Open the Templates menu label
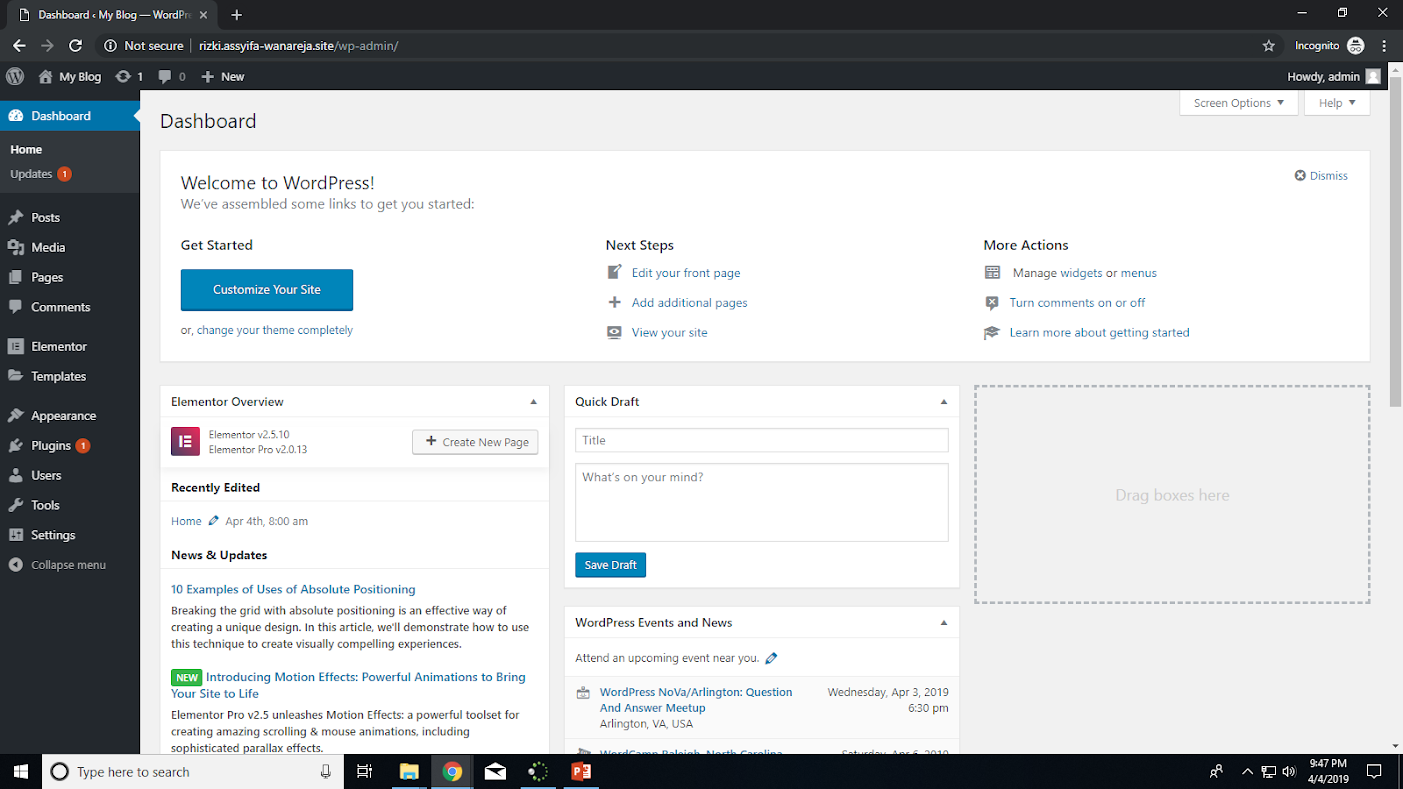This screenshot has height=789, width=1403. tap(58, 376)
